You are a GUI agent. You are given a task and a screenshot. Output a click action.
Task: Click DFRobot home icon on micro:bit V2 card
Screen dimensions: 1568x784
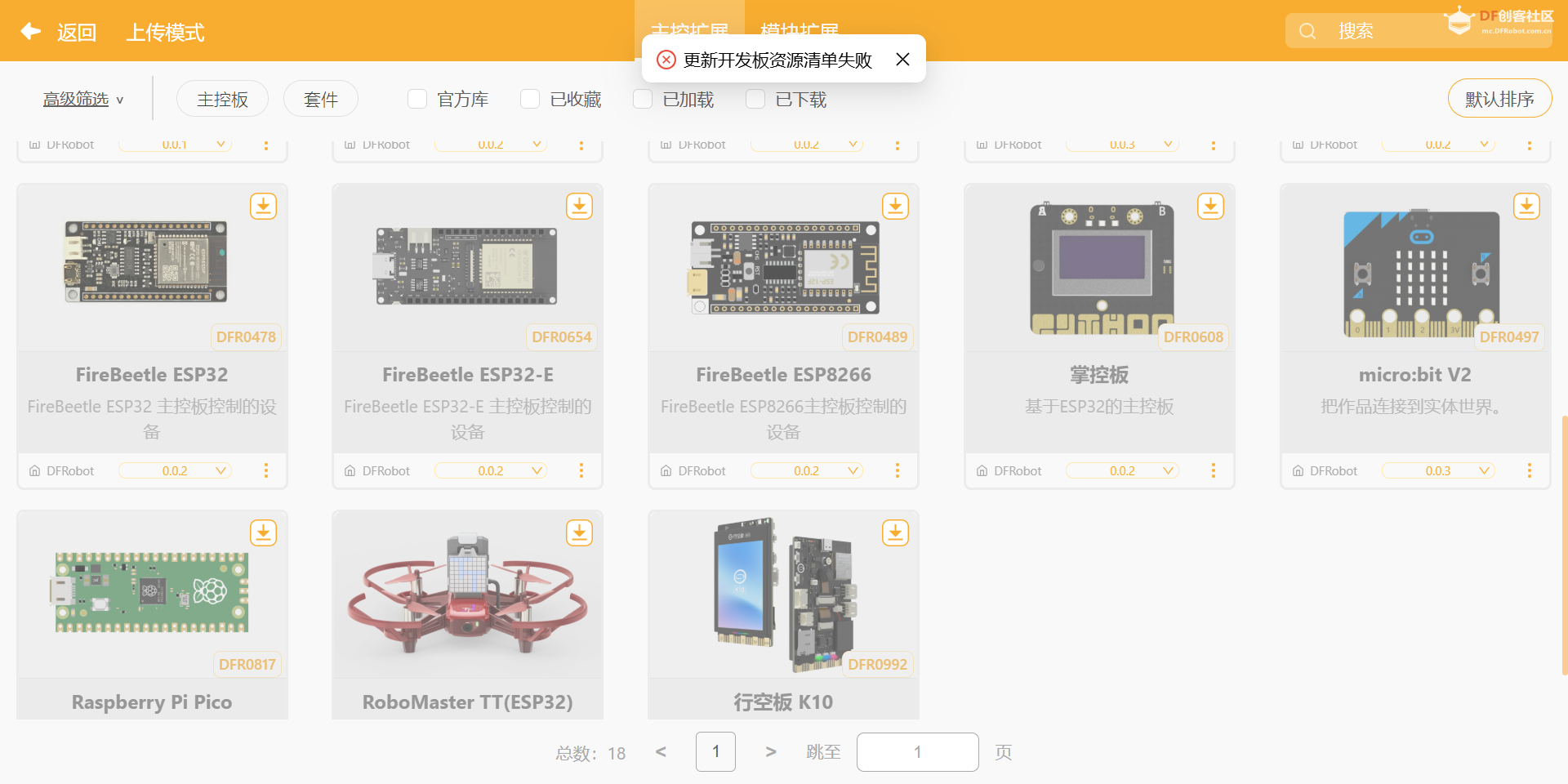click(x=1298, y=471)
